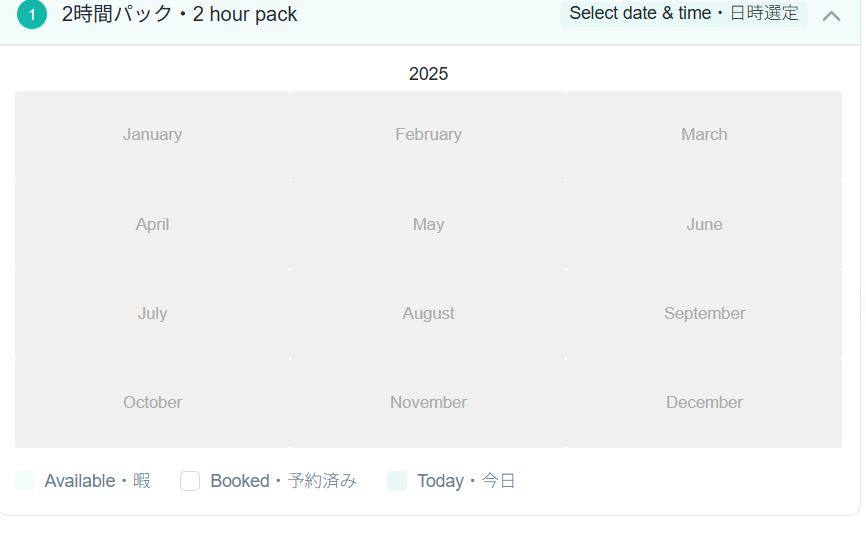Click the step 1 circle badge
This screenshot has width=866, height=548.
(32, 15)
